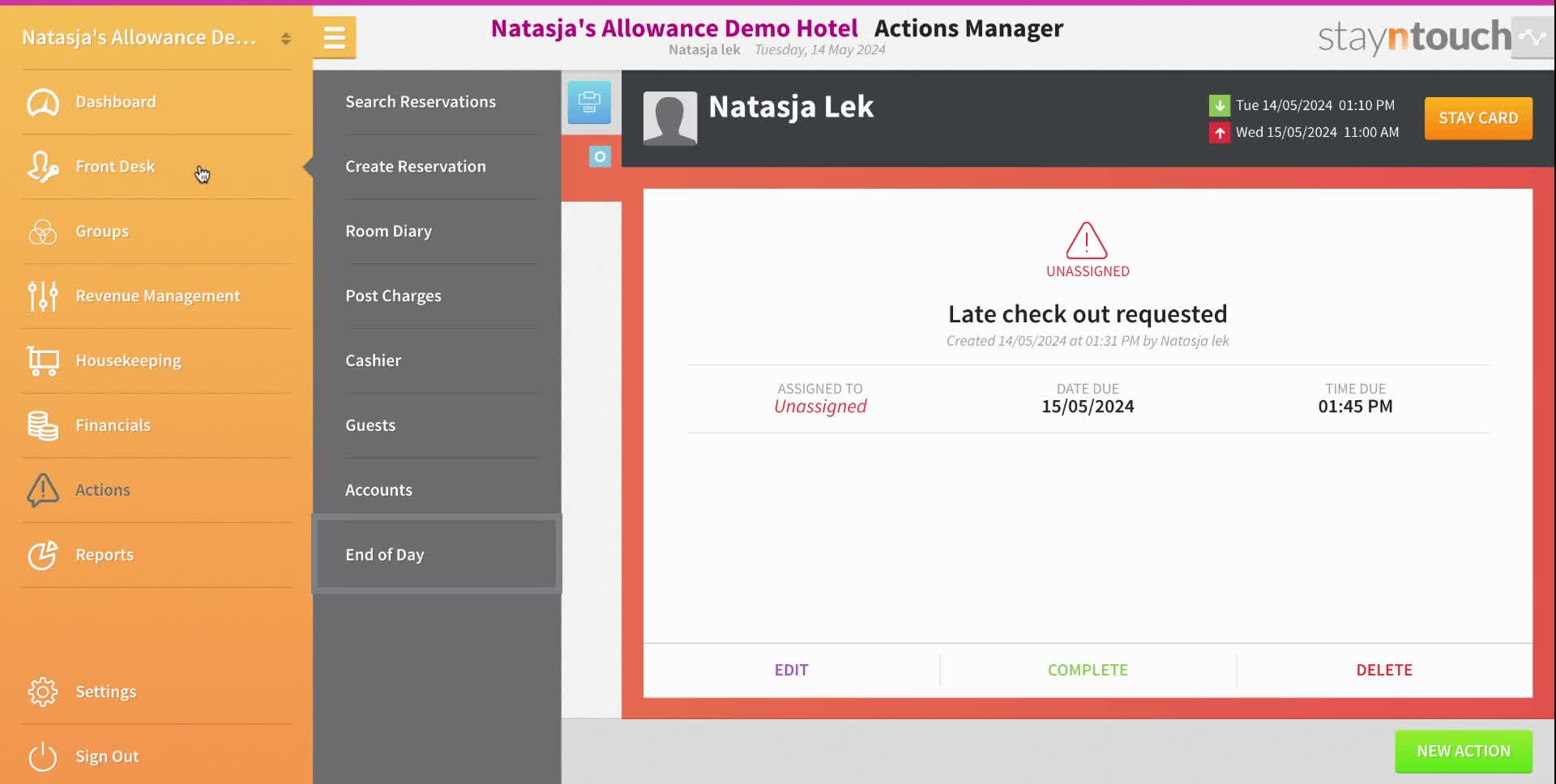This screenshot has height=784, width=1556.
Task: Open Settings menu item
Action: tap(156, 692)
